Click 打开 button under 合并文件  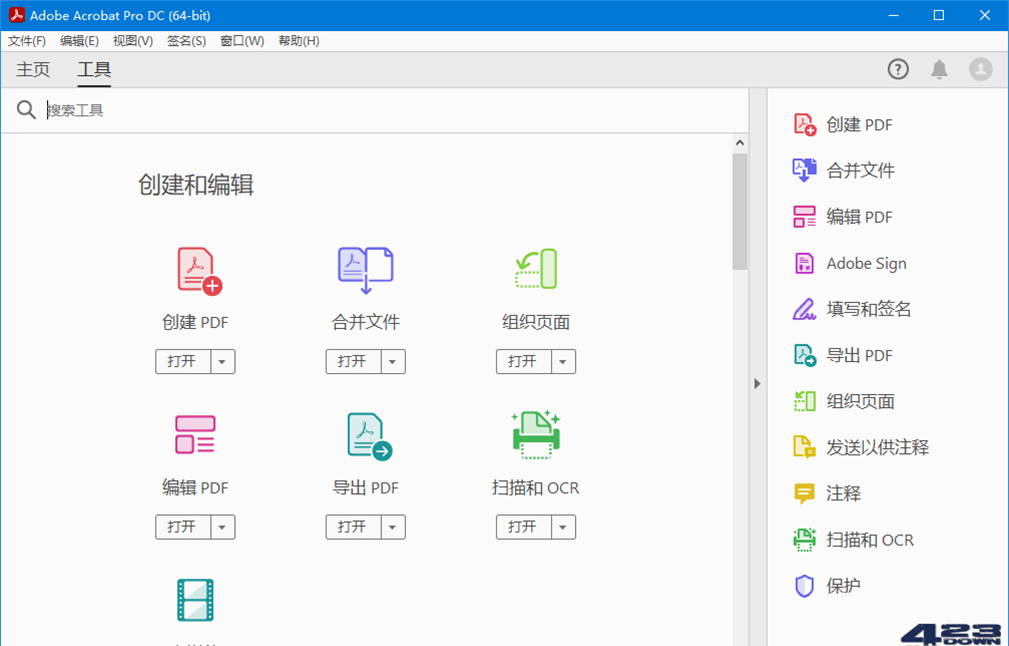point(353,362)
